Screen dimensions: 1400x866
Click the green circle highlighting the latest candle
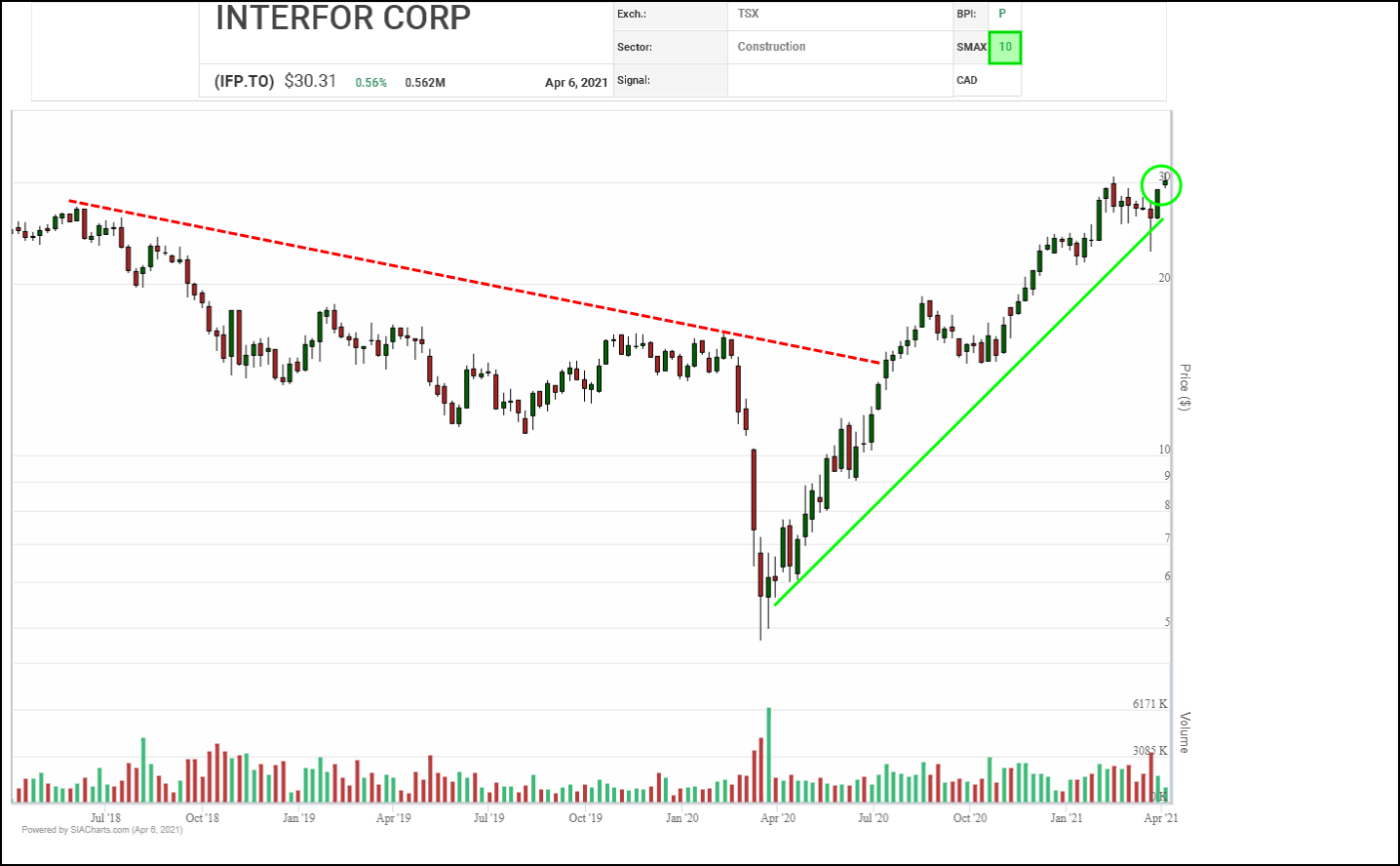tap(1161, 185)
